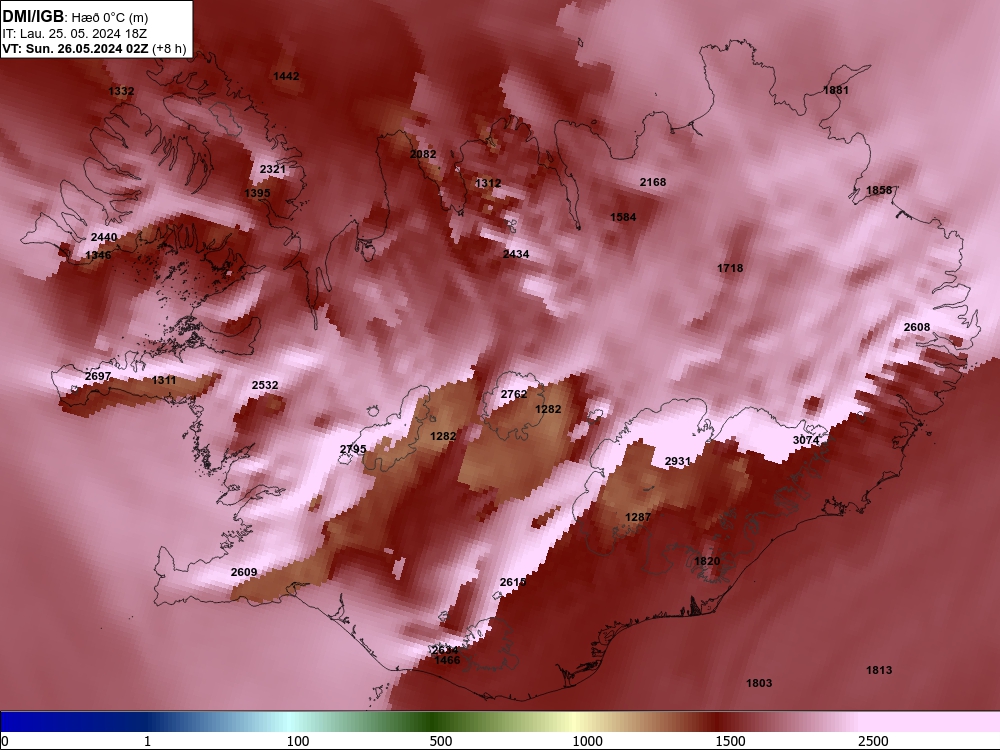Click the 2168 map value
The image size is (1000, 750).
click(652, 182)
